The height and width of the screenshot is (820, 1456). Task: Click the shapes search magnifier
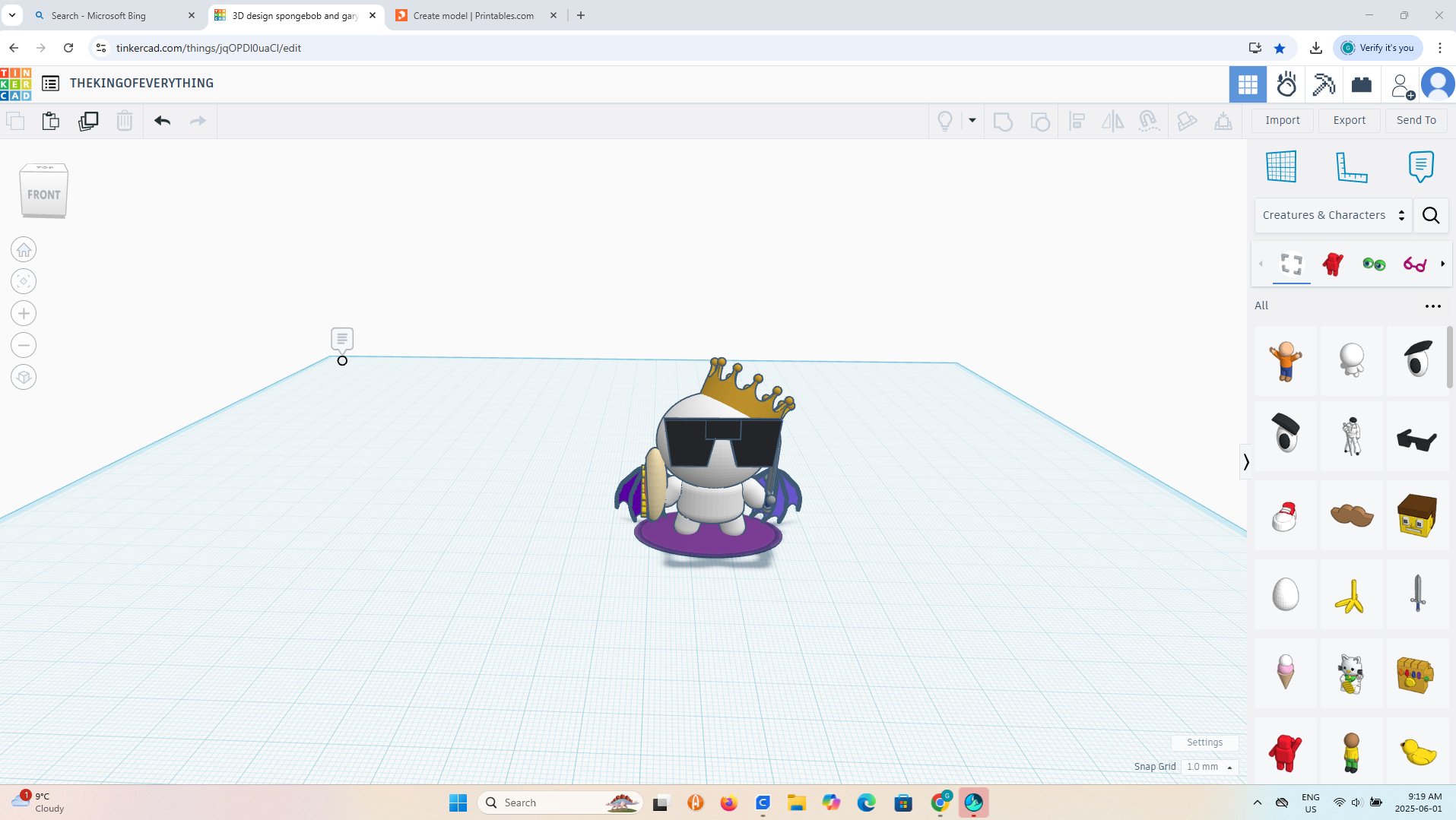pos(1431,215)
